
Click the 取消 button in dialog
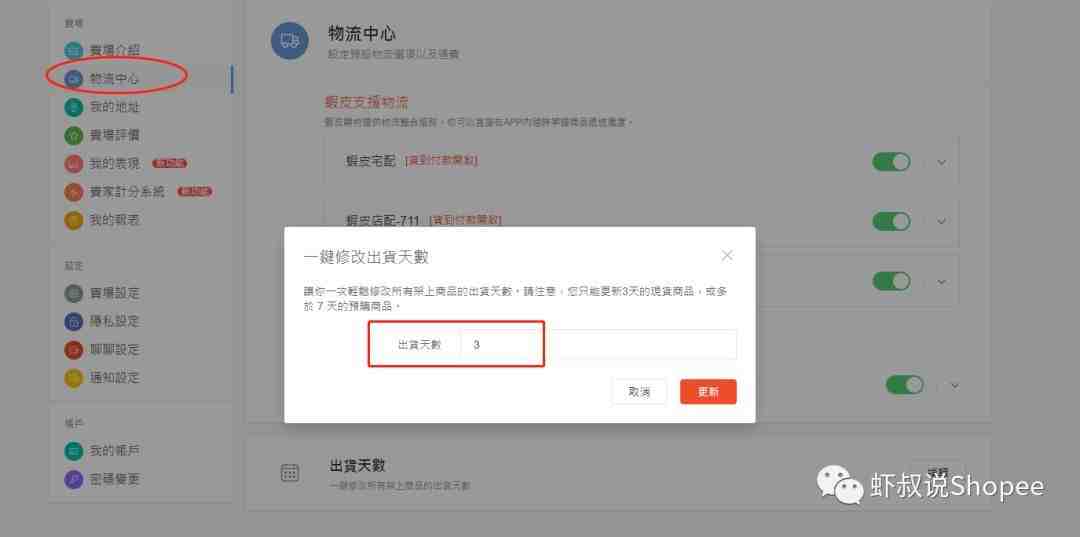click(638, 392)
